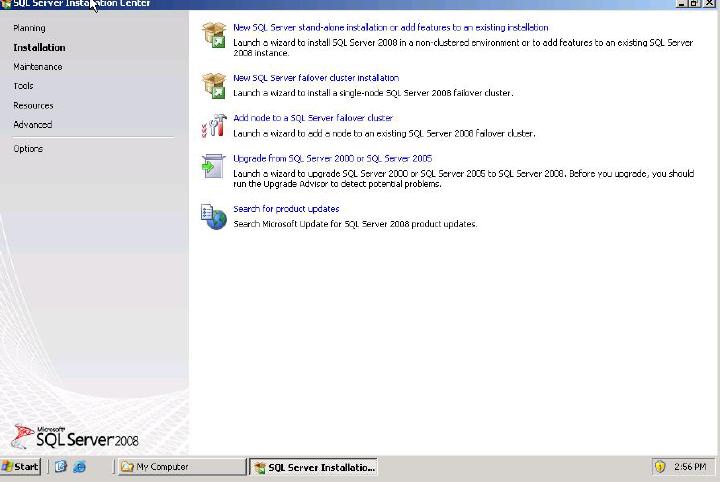The width and height of the screenshot is (720, 482).
Task: Switch to the Advanced page
Action: [33, 125]
